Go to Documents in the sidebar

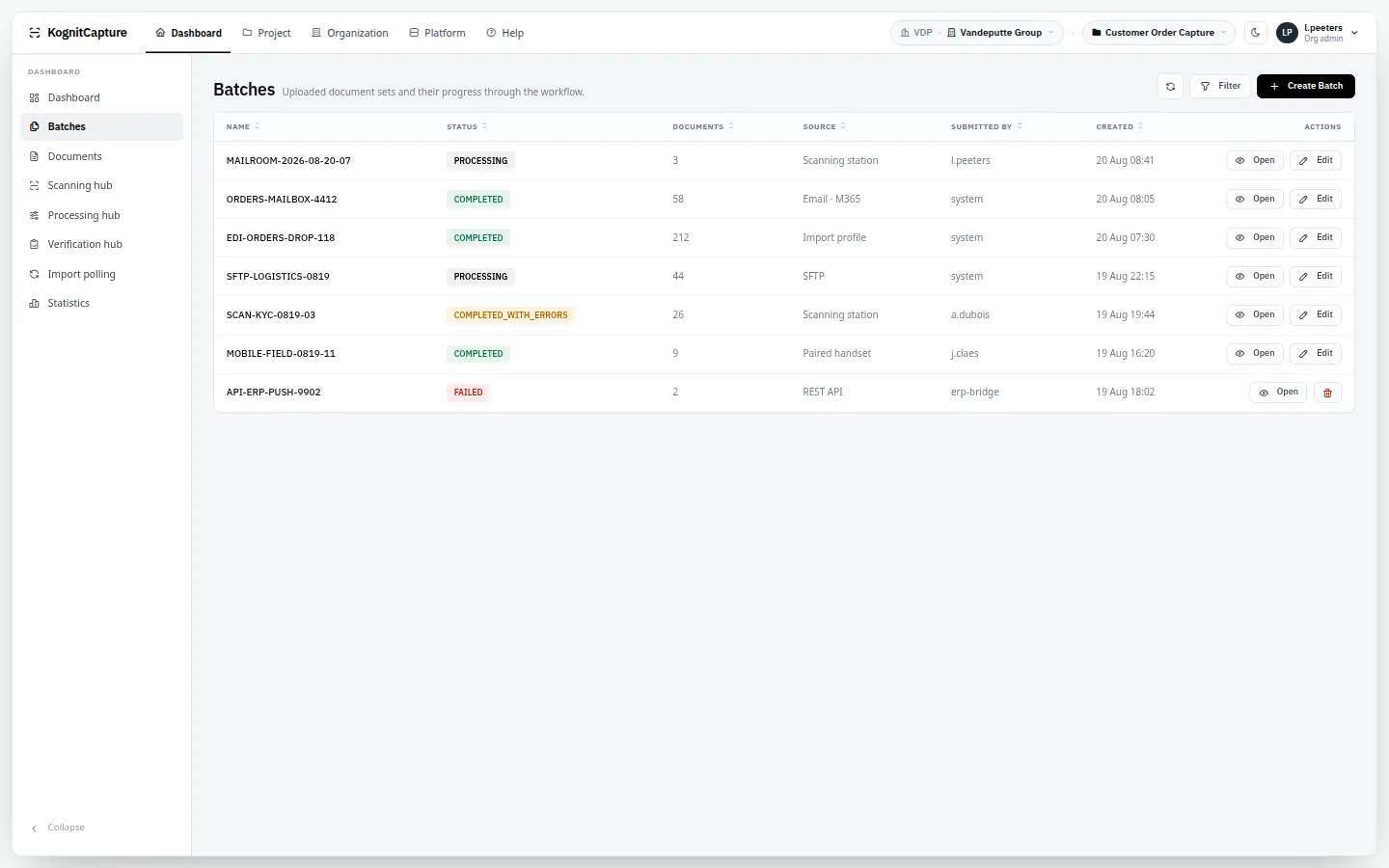[102, 156]
